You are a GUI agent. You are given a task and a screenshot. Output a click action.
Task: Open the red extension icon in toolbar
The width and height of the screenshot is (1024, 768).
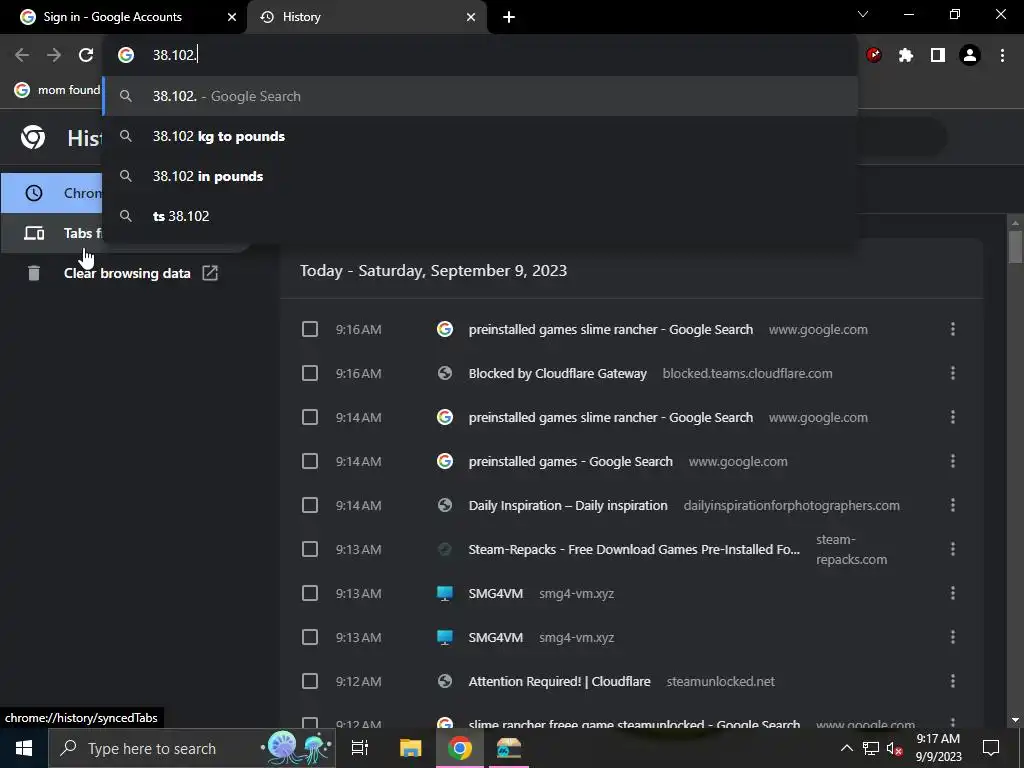(874, 55)
